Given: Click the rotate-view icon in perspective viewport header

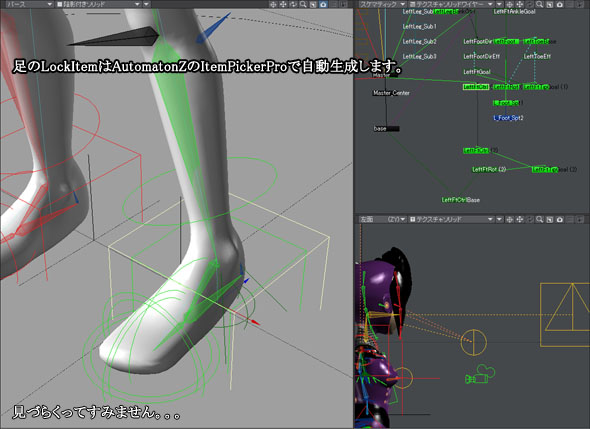Looking at the screenshot, I should (293, 4).
